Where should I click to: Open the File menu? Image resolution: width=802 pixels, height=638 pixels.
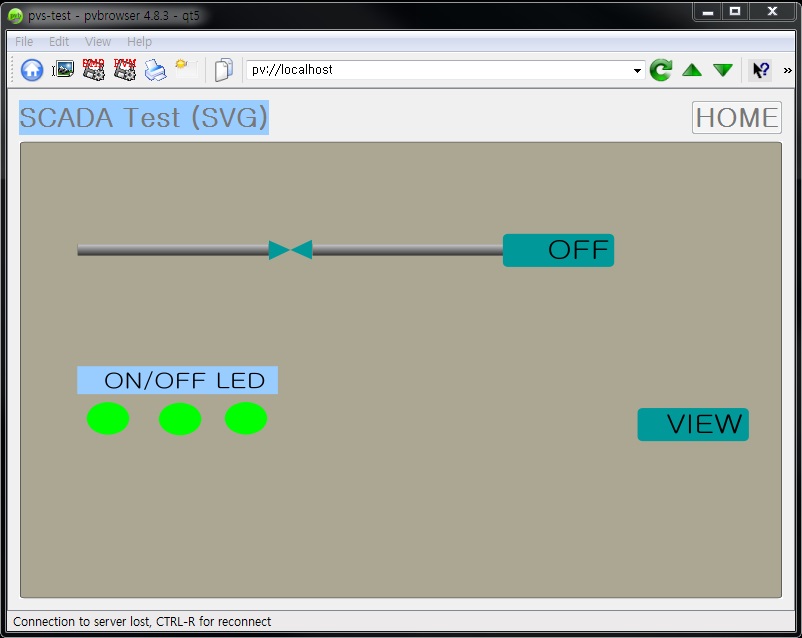[22, 41]
